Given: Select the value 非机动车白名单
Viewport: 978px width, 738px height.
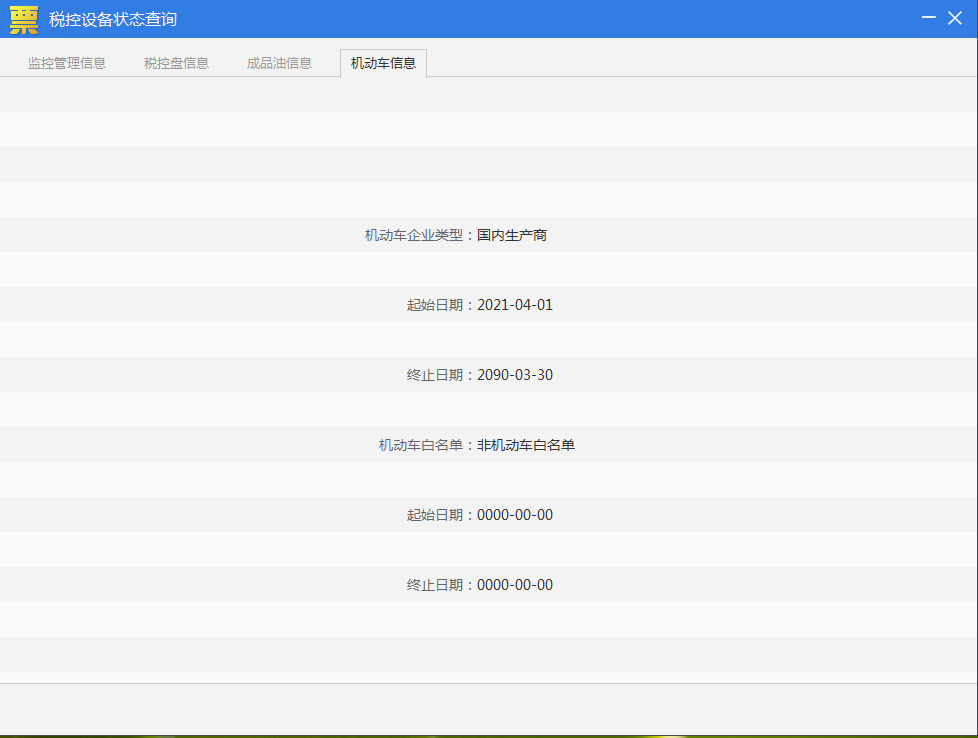Looking at the screenshot, I should click(x=526, y=445).
